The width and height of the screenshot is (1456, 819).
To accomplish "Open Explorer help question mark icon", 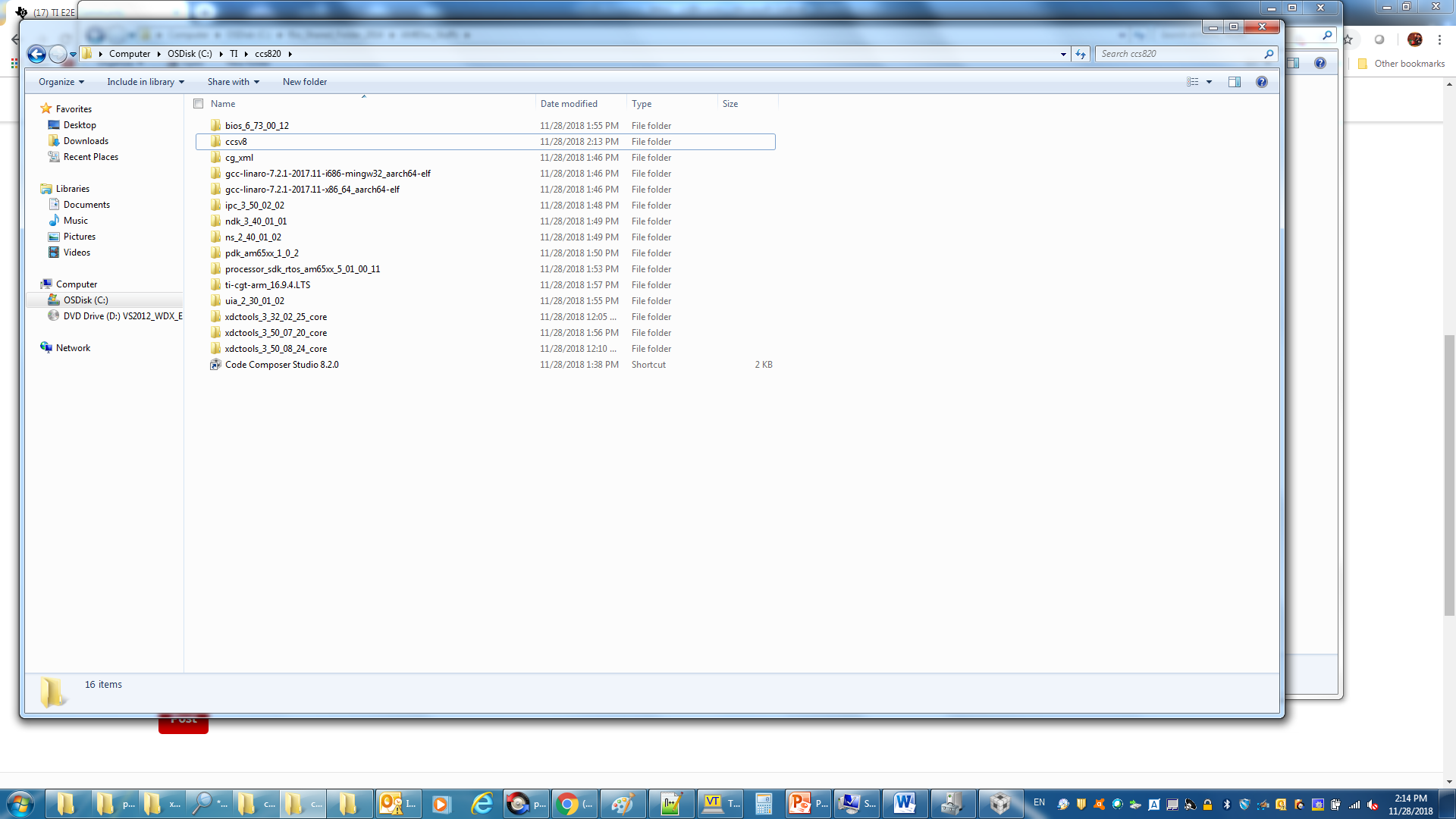I will point(1262,82).
